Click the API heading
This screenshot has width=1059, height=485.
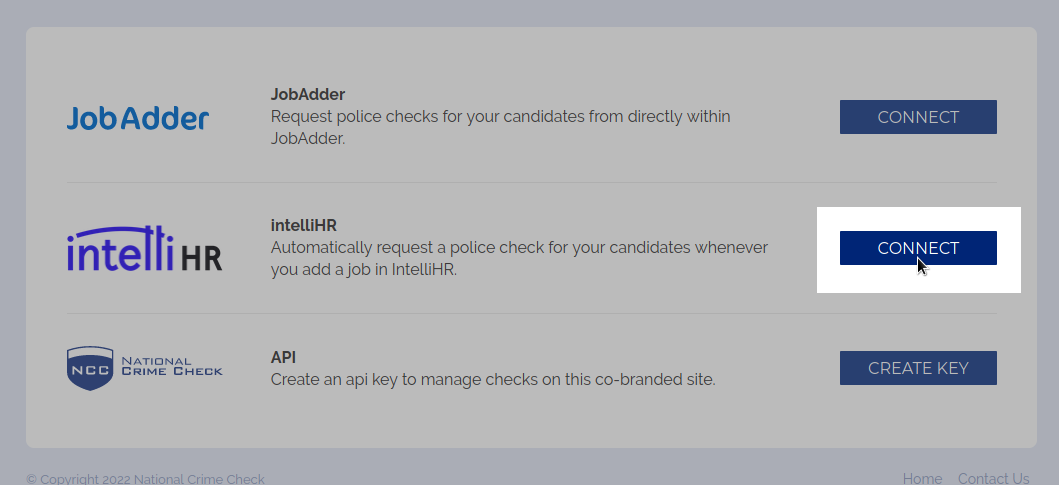(x=283, y=357)
